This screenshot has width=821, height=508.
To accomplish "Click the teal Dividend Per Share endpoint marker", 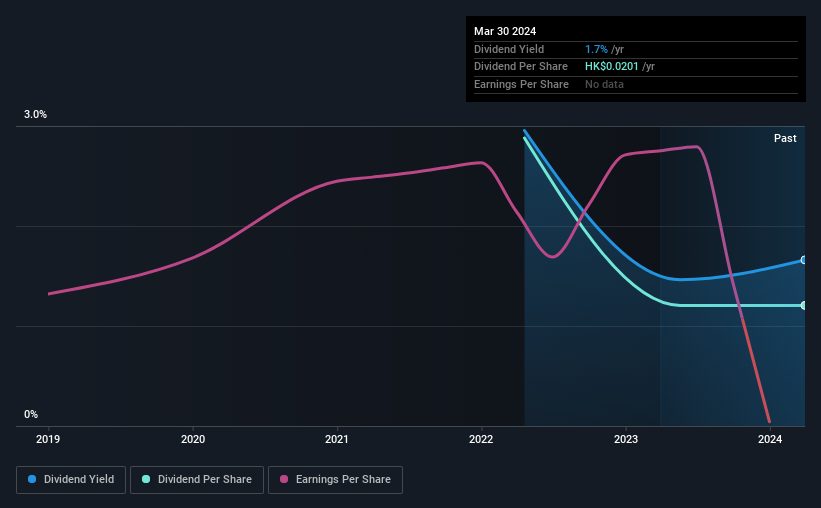I will (x=803, y=305).
